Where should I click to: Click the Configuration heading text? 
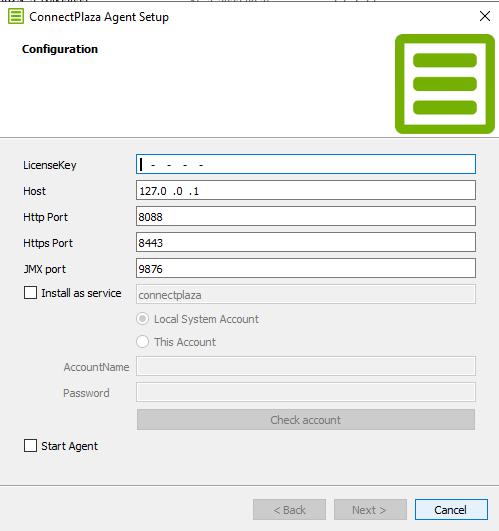[60, 49]
